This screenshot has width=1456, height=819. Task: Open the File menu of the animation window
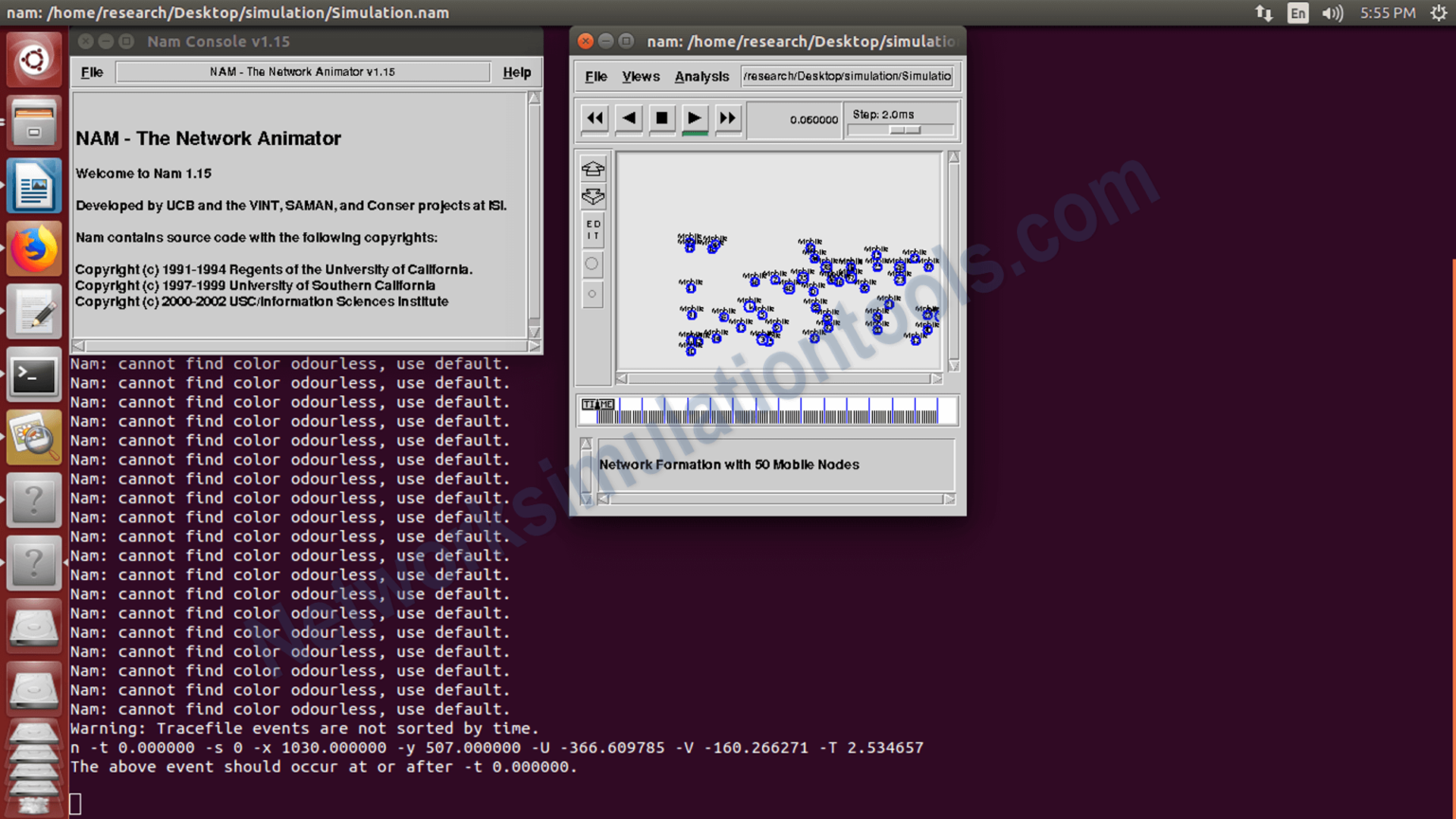coord(595,76)
